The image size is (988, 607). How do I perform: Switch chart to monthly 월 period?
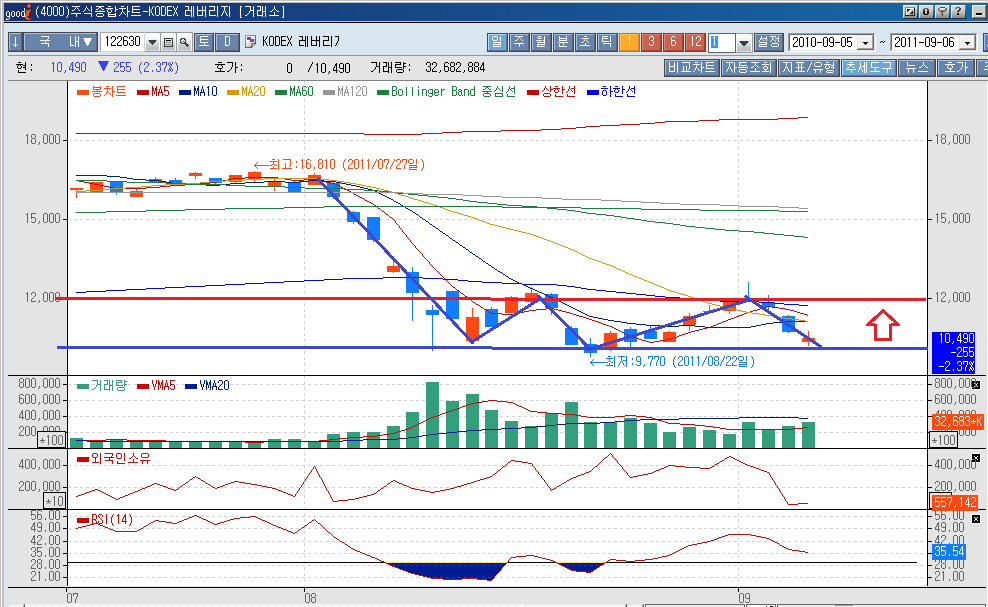coord(541,42)
